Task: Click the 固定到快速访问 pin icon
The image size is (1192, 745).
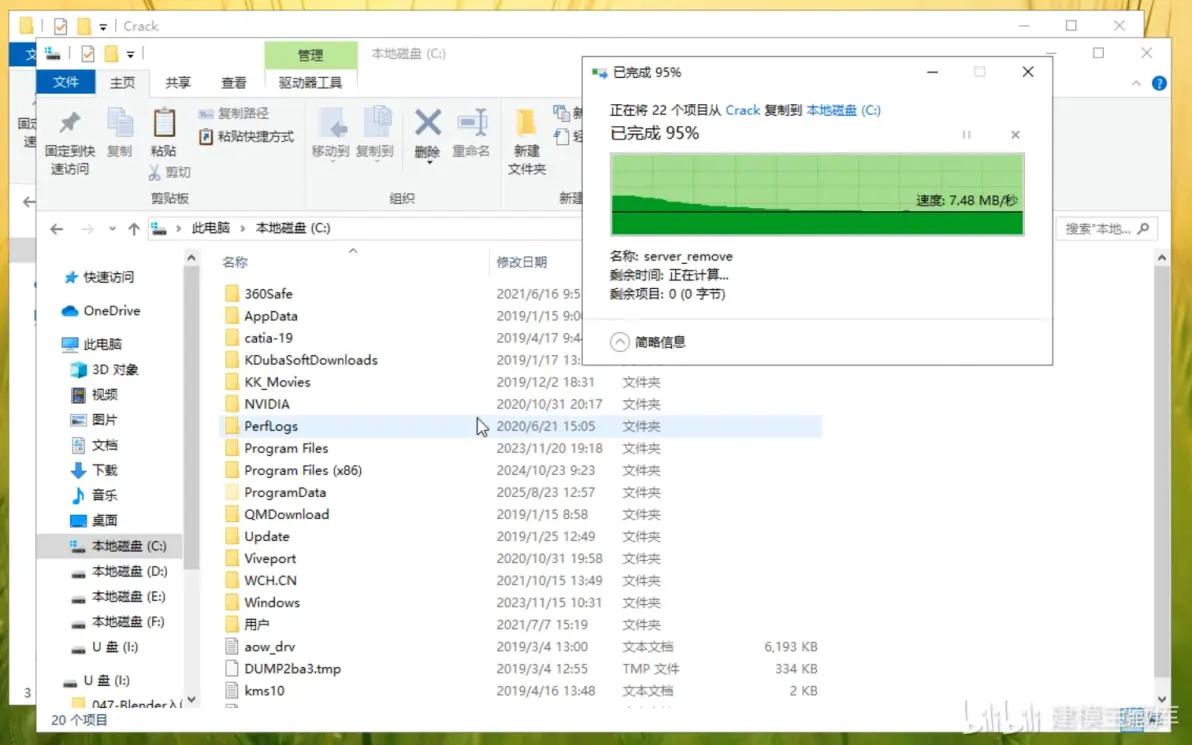Action: pyautogui.click(x=70, y=122)
